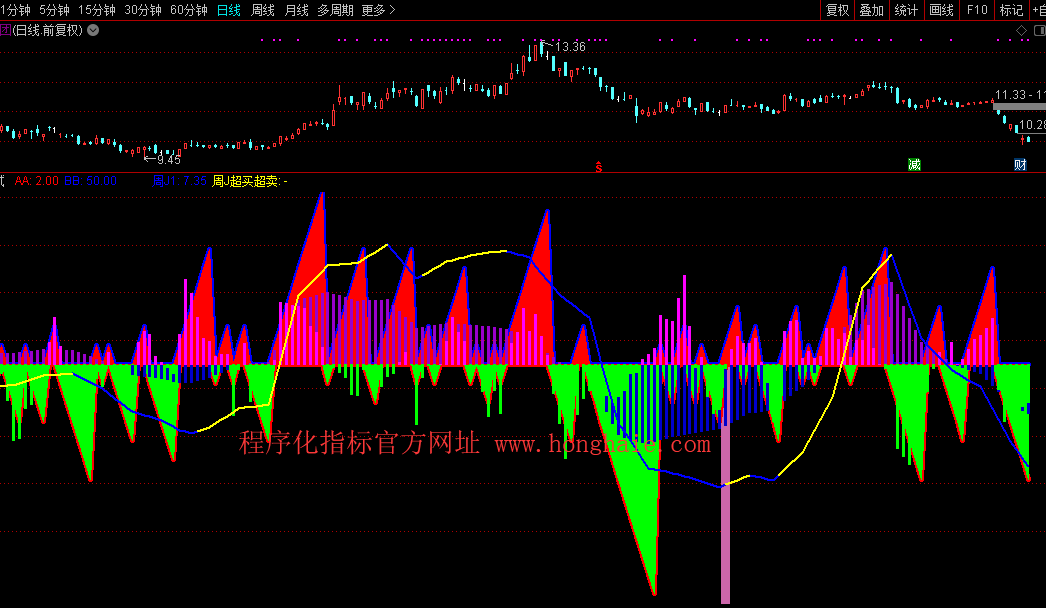This screenshot has width=1046, height=608.
Task: Expand the 日线 前复权 dropdown arrow
Action: pyautogui.click(x=93, y=30)
